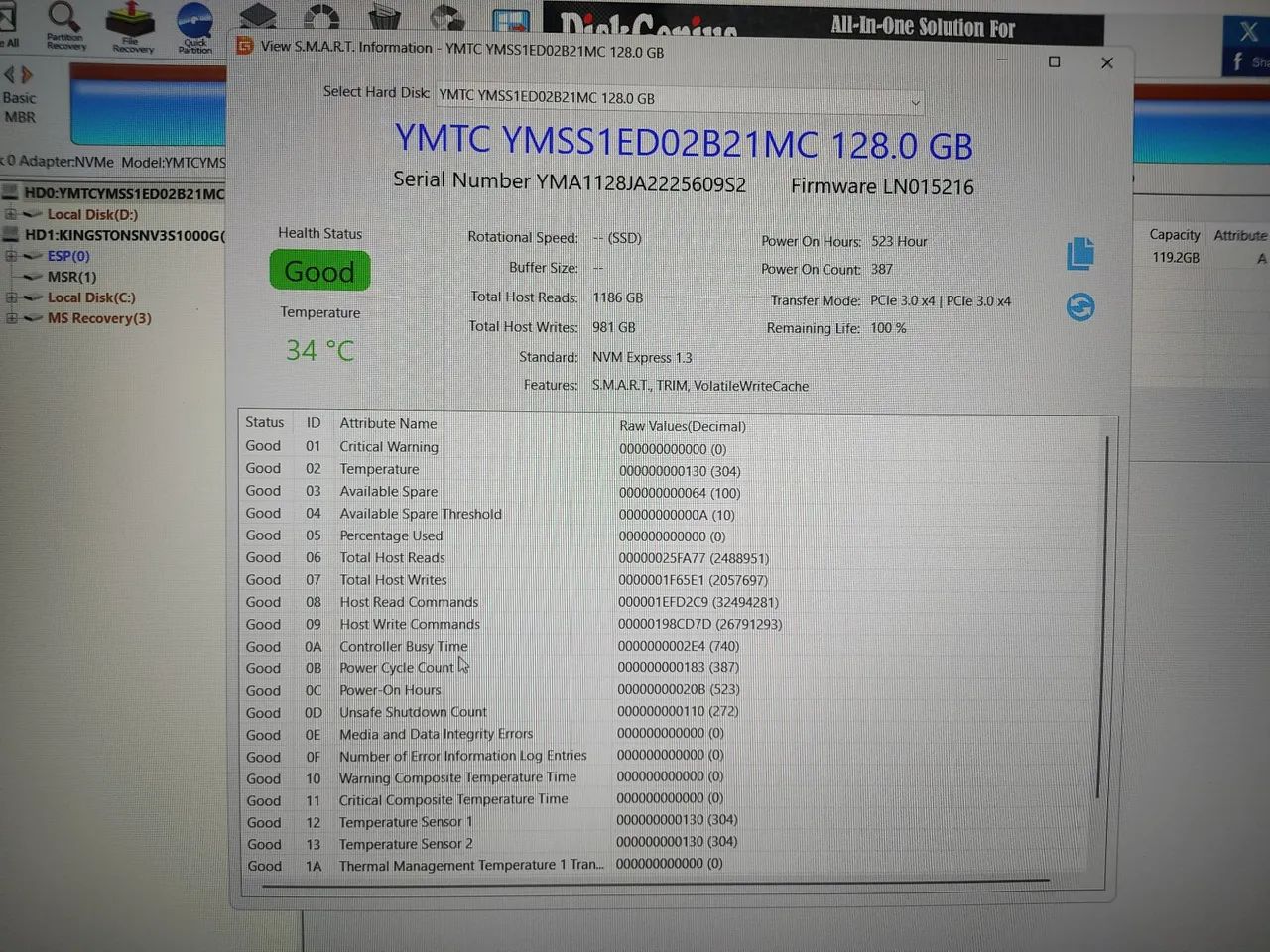
Task: Select Local Disk(D:) in the tree
Action: click(92, 214)
